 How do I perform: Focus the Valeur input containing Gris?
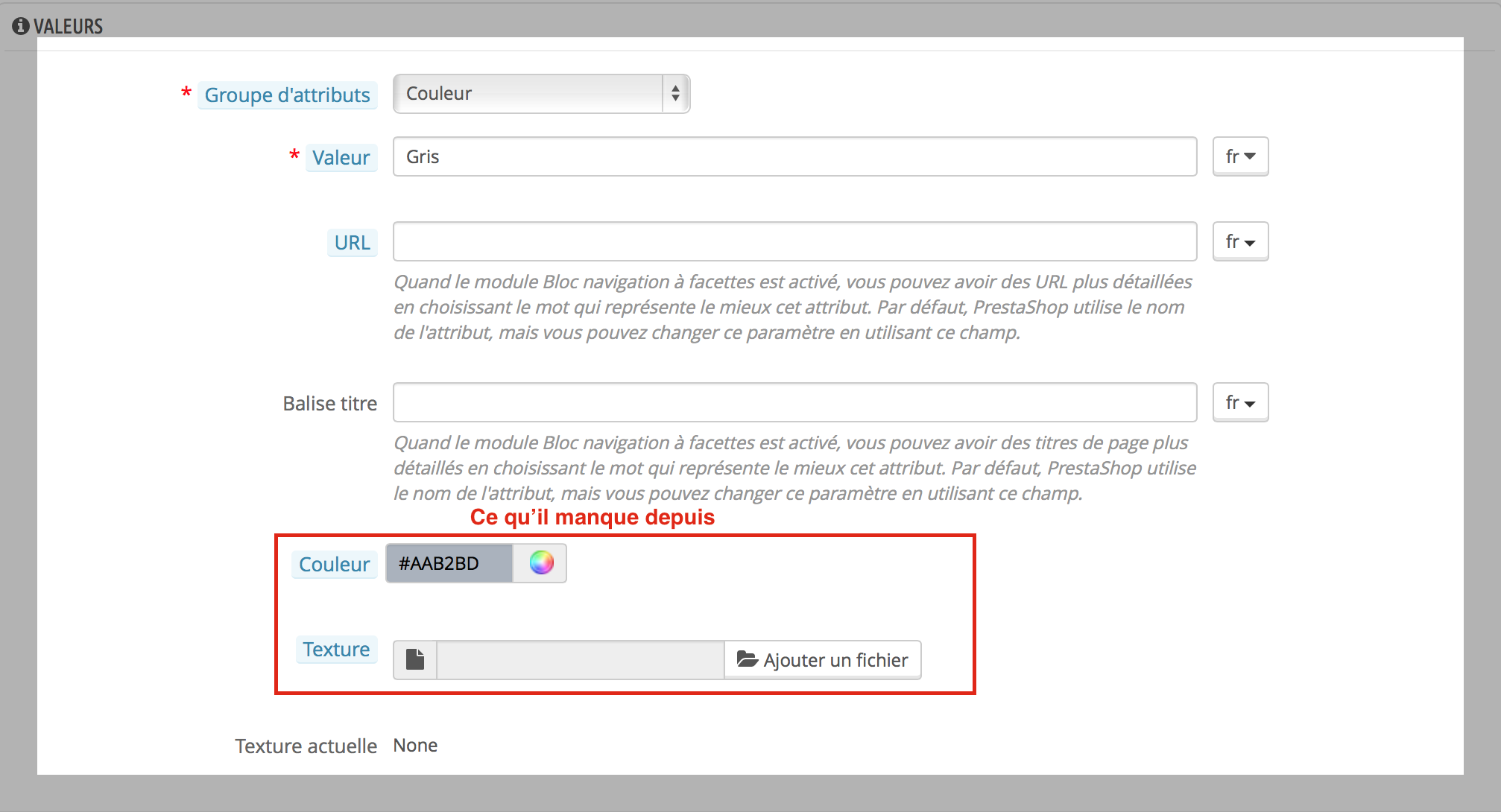point(794,156)
